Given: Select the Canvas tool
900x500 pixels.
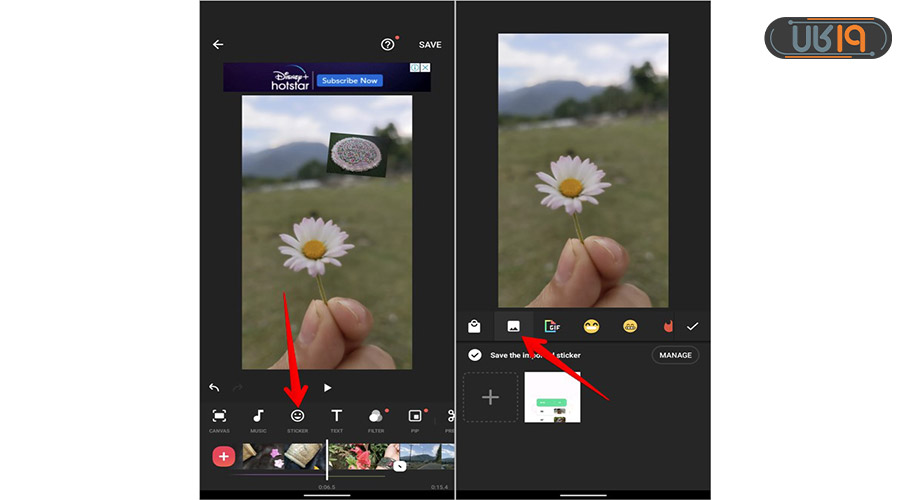Looking at the screenshot, I should 219,419.
